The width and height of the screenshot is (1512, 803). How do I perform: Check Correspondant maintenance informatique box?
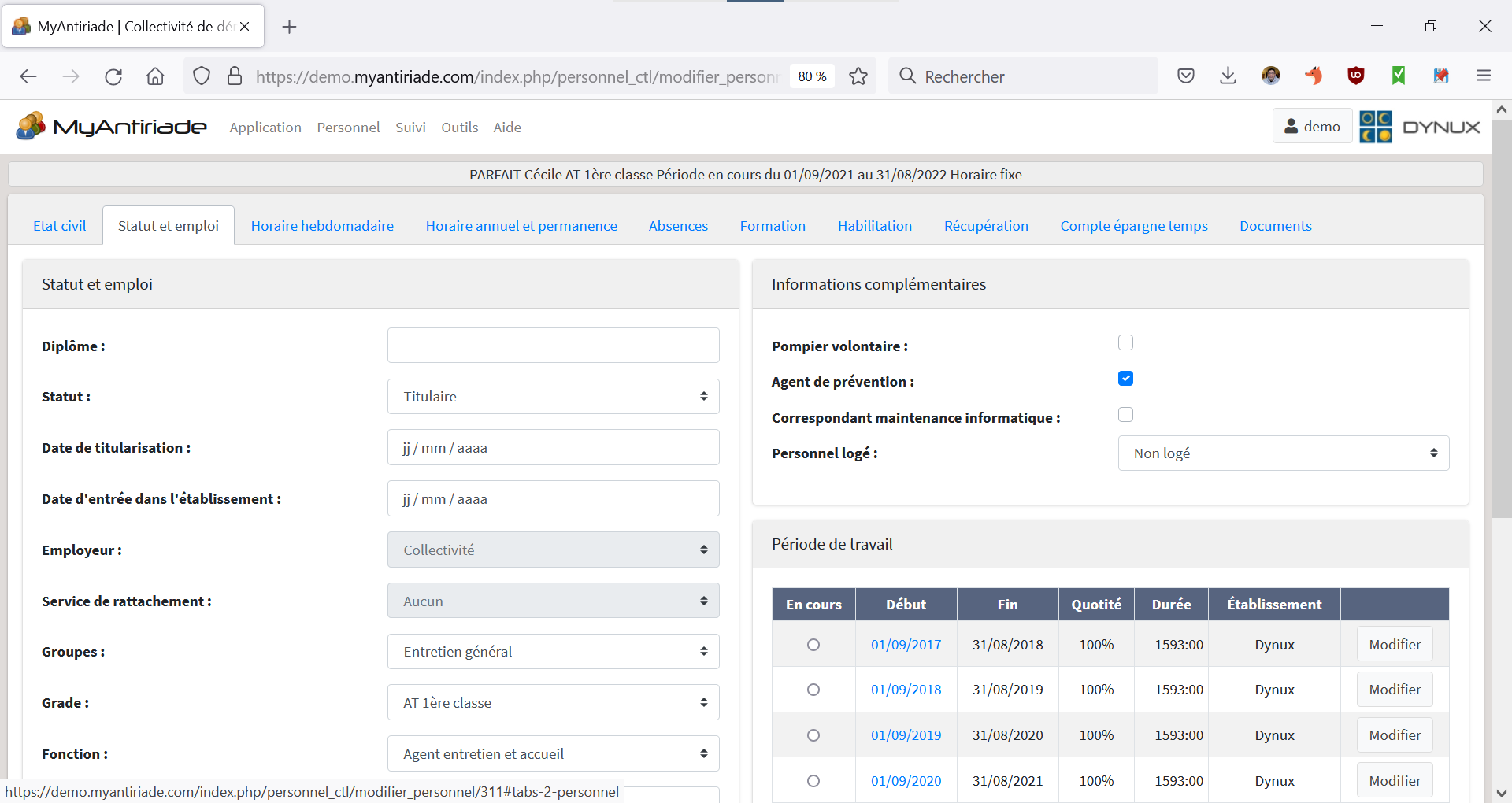tap(1125, 414)
